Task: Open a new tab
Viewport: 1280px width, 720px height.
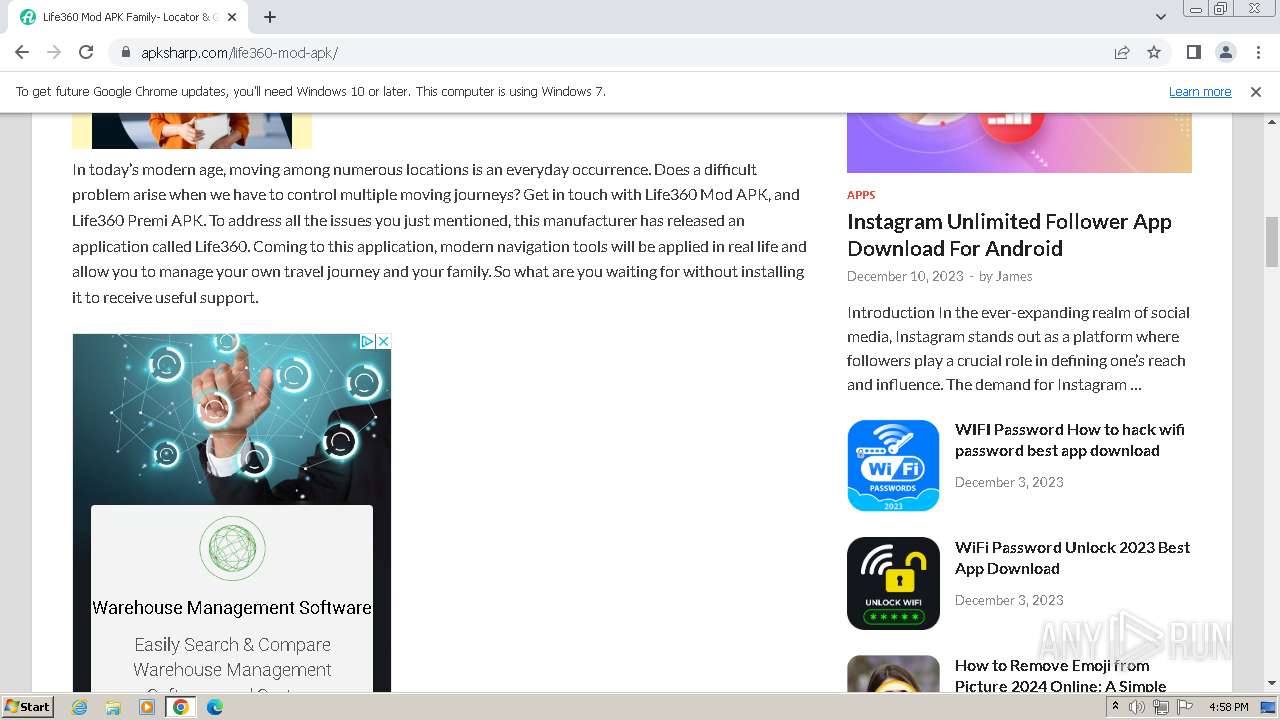Action: pos(270,17)
